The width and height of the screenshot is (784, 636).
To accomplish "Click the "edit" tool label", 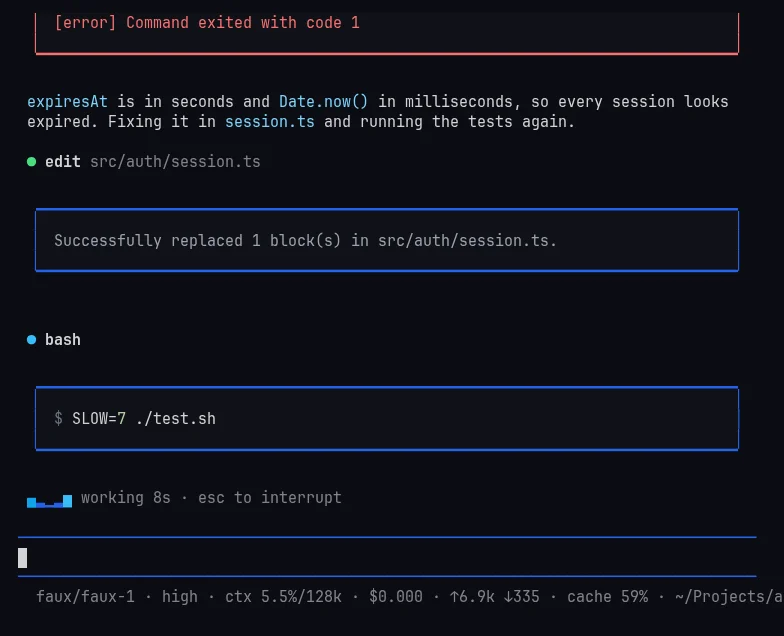I will click(63, 162).
